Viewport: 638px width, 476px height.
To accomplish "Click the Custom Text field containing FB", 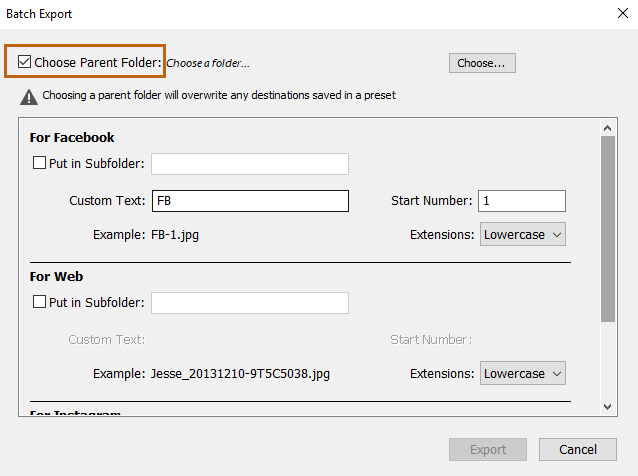I will pyautogui.click(x=250, y=201).
